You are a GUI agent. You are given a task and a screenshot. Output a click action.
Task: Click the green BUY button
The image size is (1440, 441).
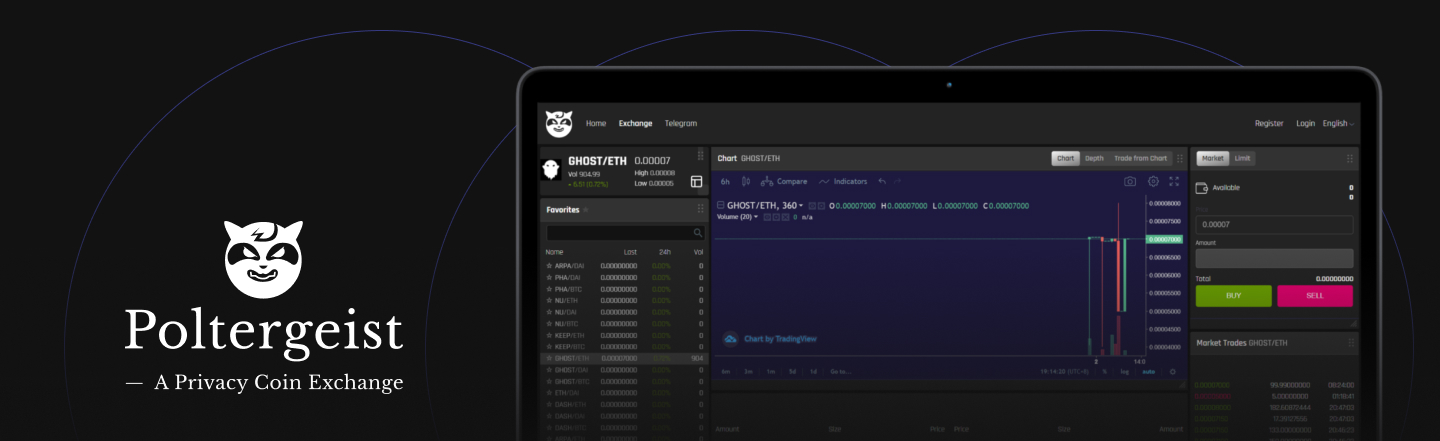coord(1234,296)
